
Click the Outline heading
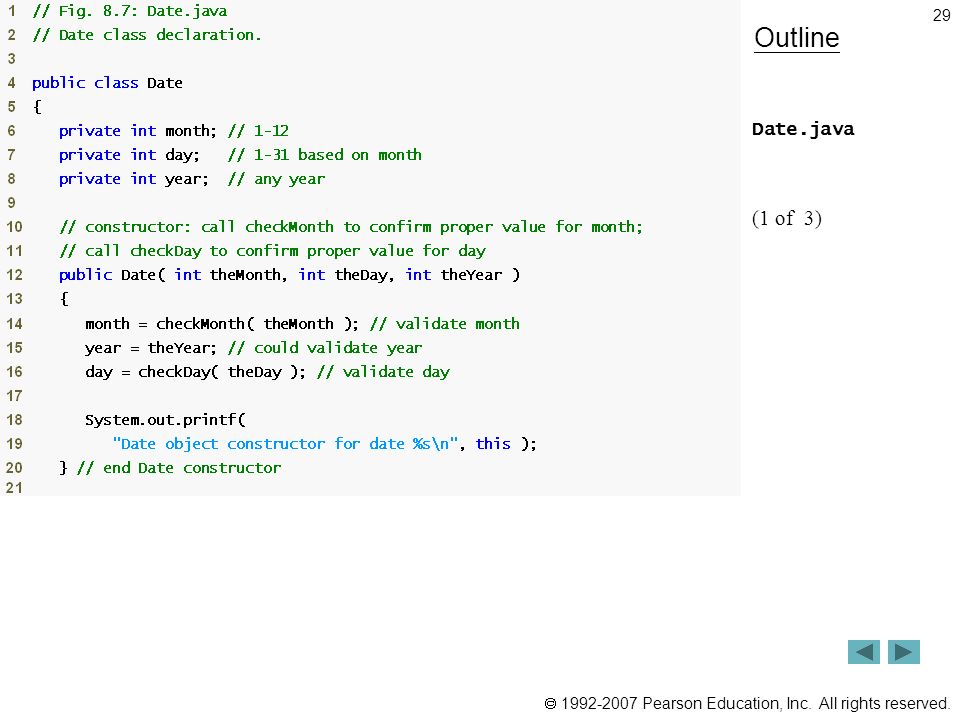click(797, 39)
